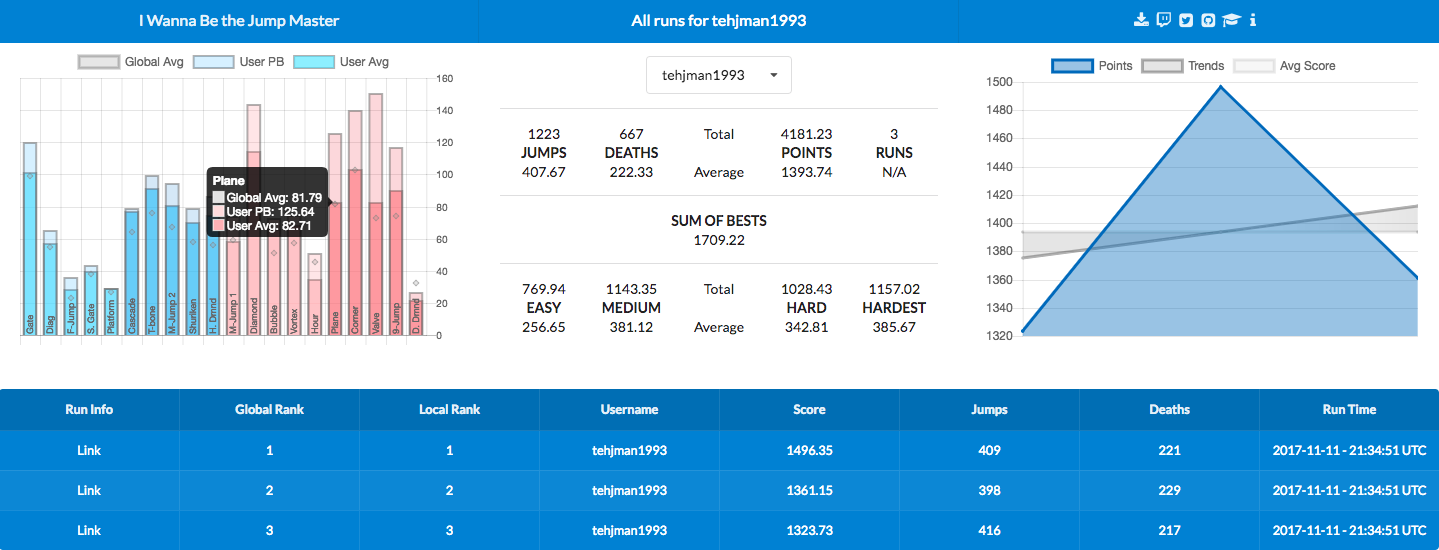Open the Twitch icon link
Screen dimensions: 1439x550
(x=1164, y=20)
